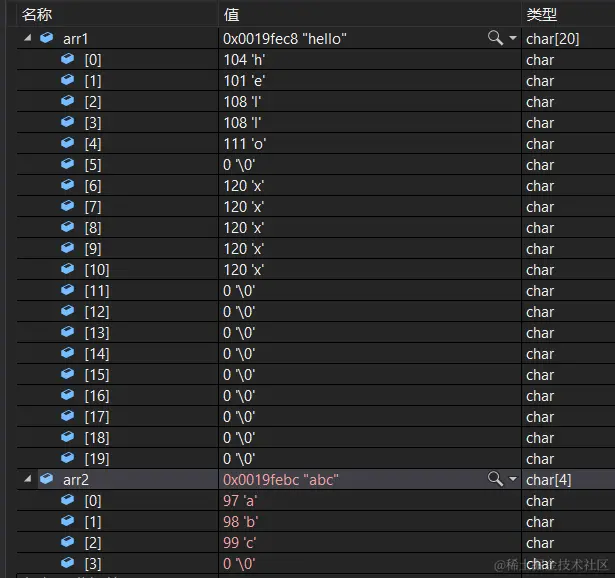The height and width of the screenshot is (578, 615).
Task: Select the type cell char[4]
Action: coord(549,480)
